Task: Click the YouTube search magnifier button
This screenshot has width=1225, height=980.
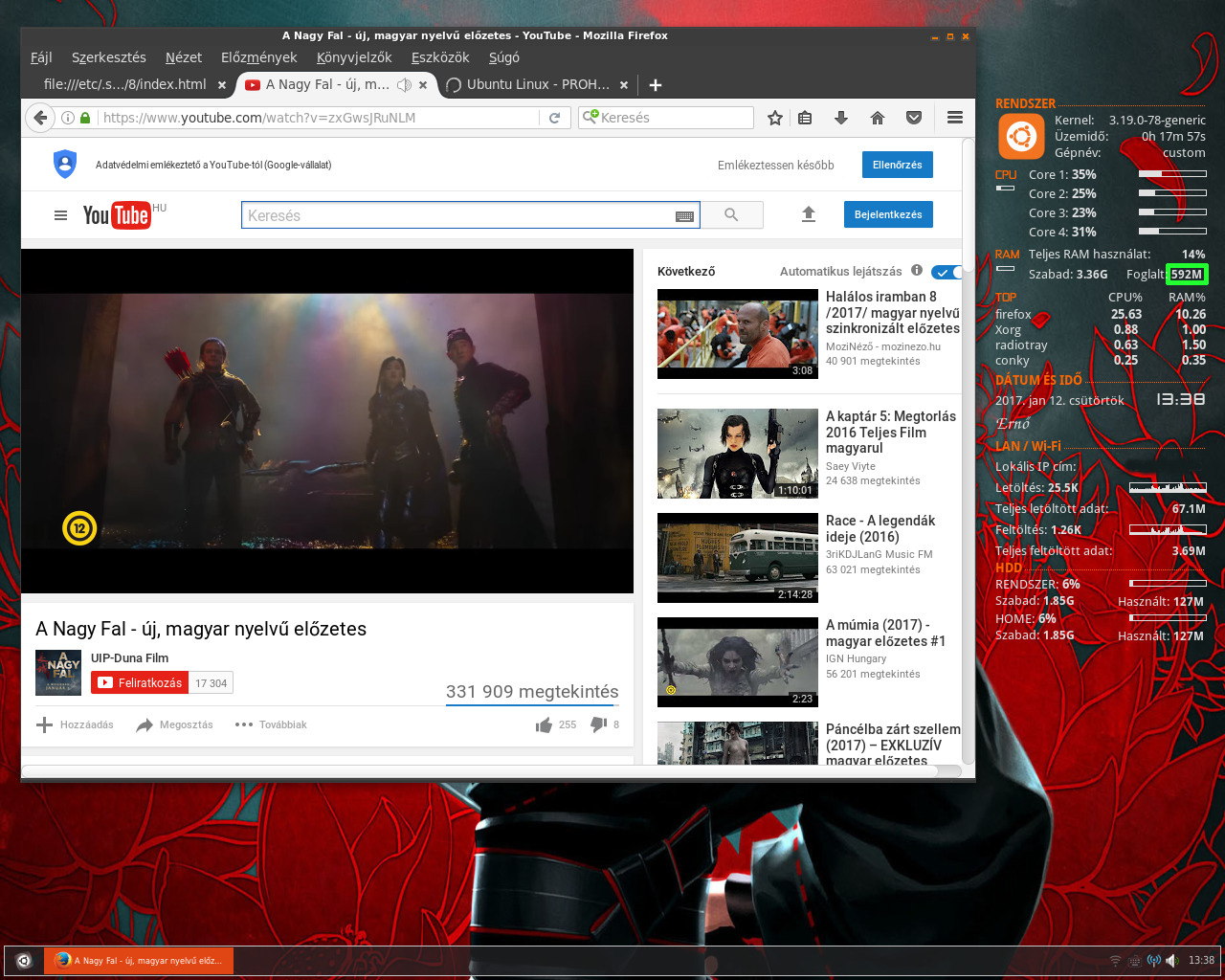Action: (732, 215)
